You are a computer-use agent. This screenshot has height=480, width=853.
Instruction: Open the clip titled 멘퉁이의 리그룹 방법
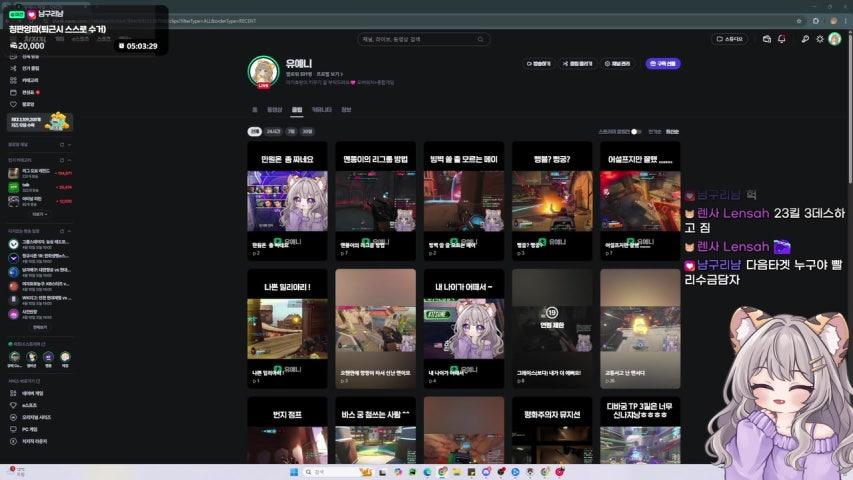(375, 201)
